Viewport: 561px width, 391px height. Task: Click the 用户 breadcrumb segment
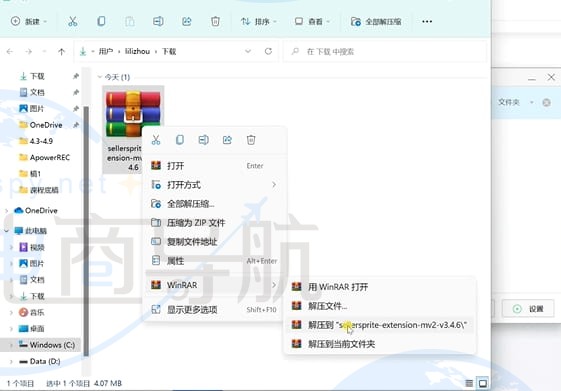(106, 52)
